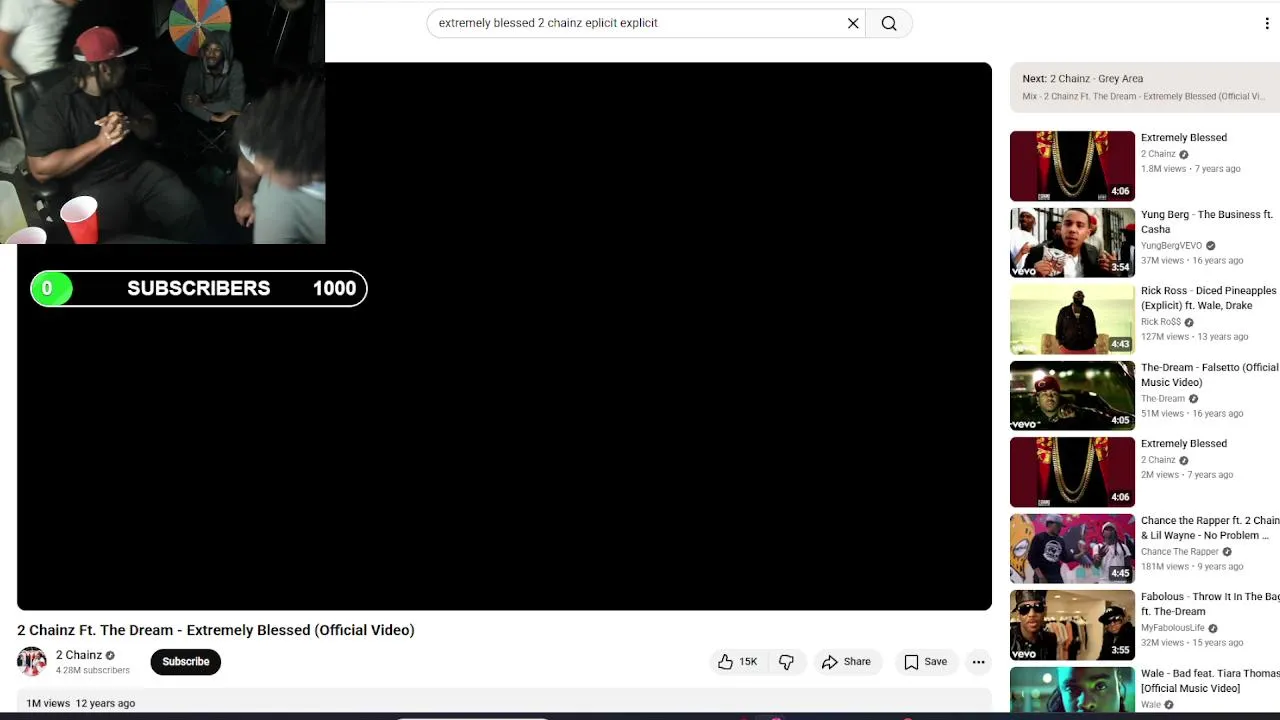The image size is (1280, 720).
Task: Share the video
Action: (x=846, y=662)
